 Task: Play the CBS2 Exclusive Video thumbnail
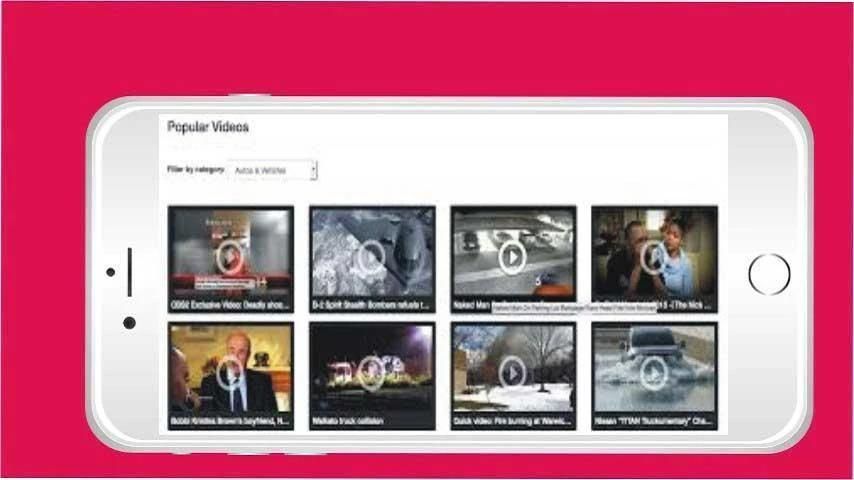pyautogui.click(x=230, y=257)
